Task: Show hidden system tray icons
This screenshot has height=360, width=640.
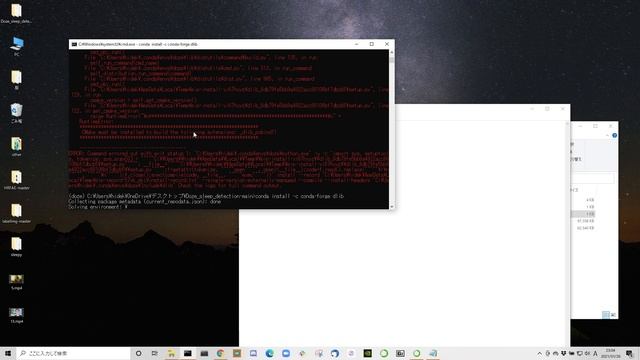Action: click(x=540, y=353)
